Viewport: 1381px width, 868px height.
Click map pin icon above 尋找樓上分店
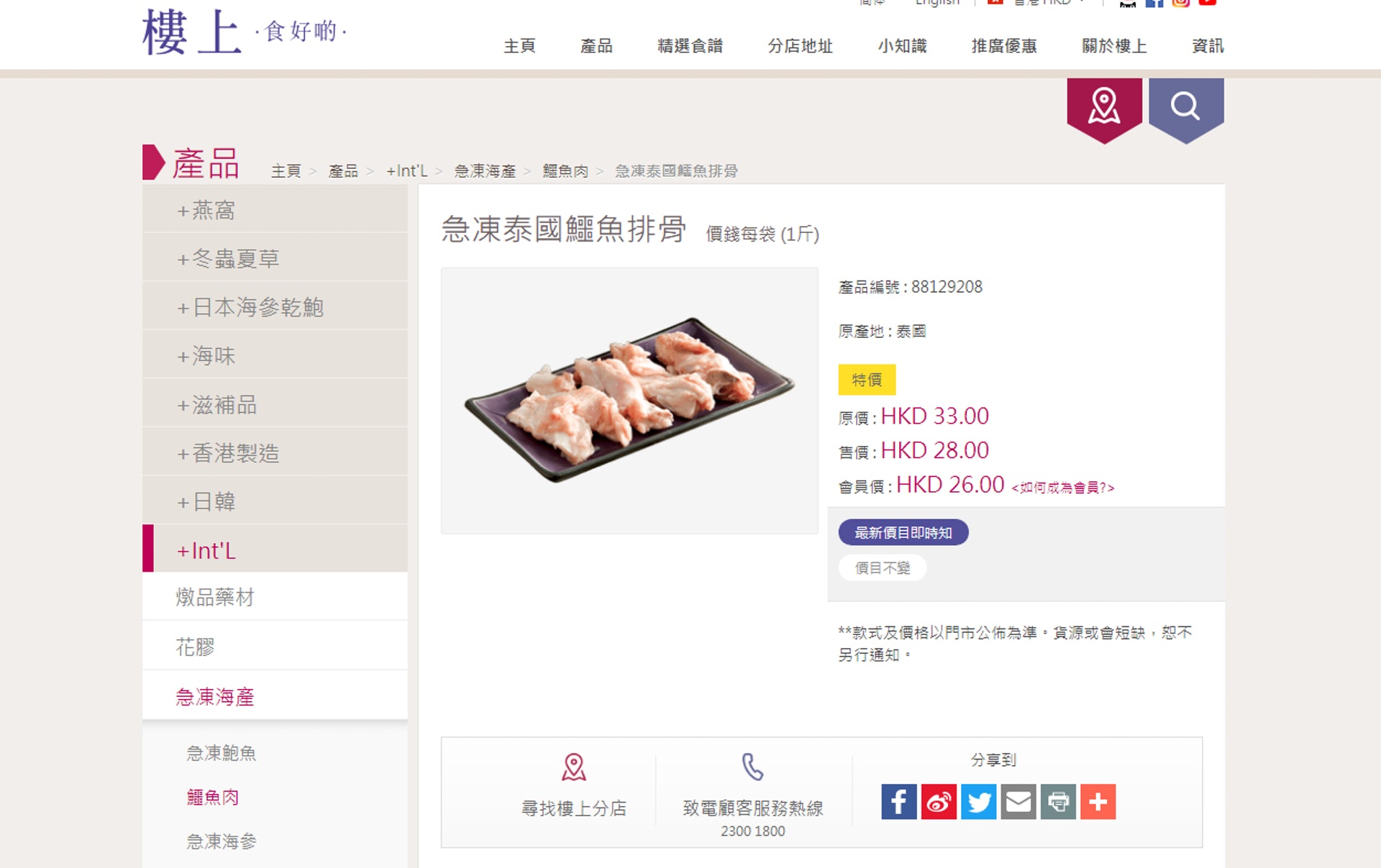point(573,767)
